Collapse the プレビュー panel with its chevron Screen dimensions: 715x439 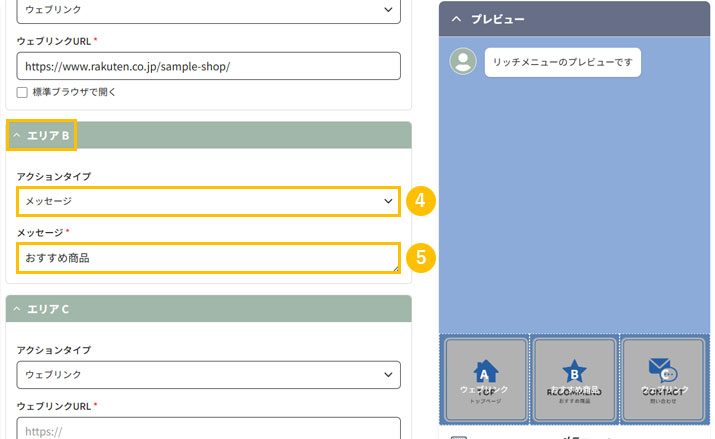coord(456,18)
